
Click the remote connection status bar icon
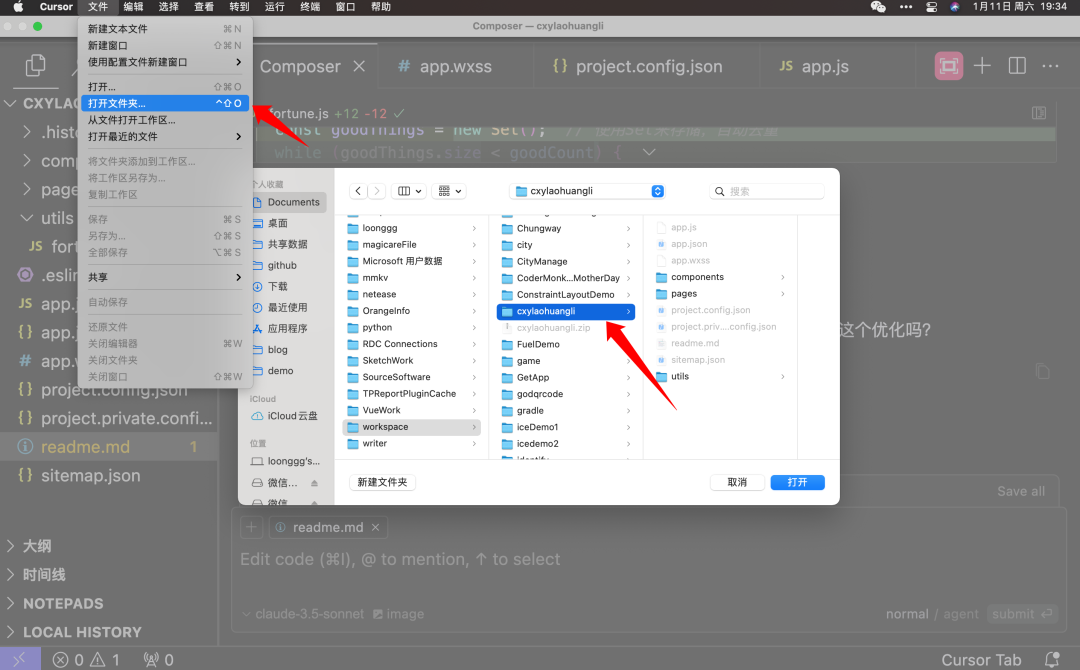point(20,659)
